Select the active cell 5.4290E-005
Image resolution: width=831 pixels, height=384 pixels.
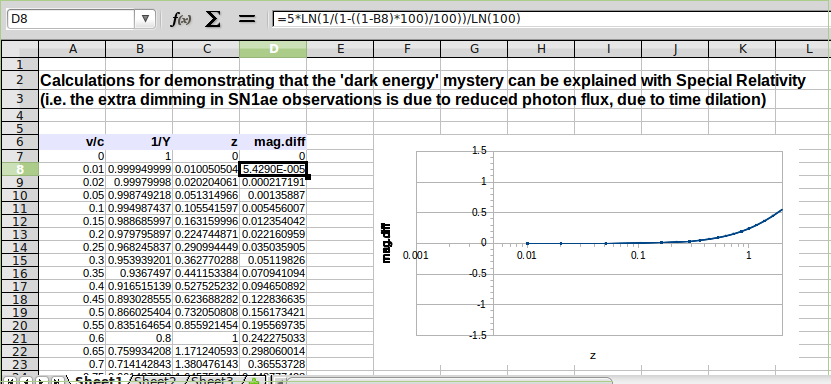(x=273, y=169)
